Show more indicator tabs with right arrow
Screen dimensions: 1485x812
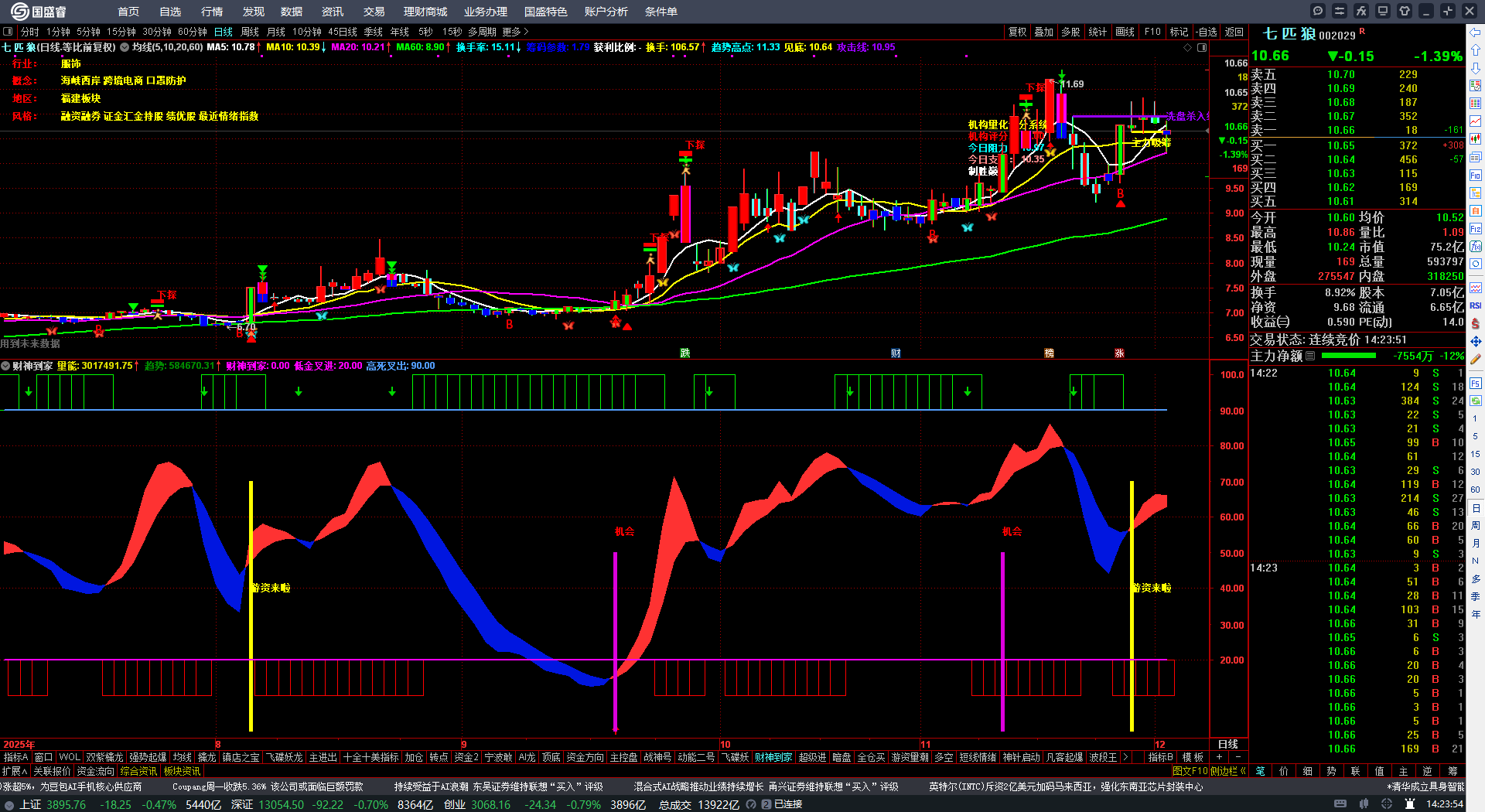pyautogui.click(x=1125, y=757)
